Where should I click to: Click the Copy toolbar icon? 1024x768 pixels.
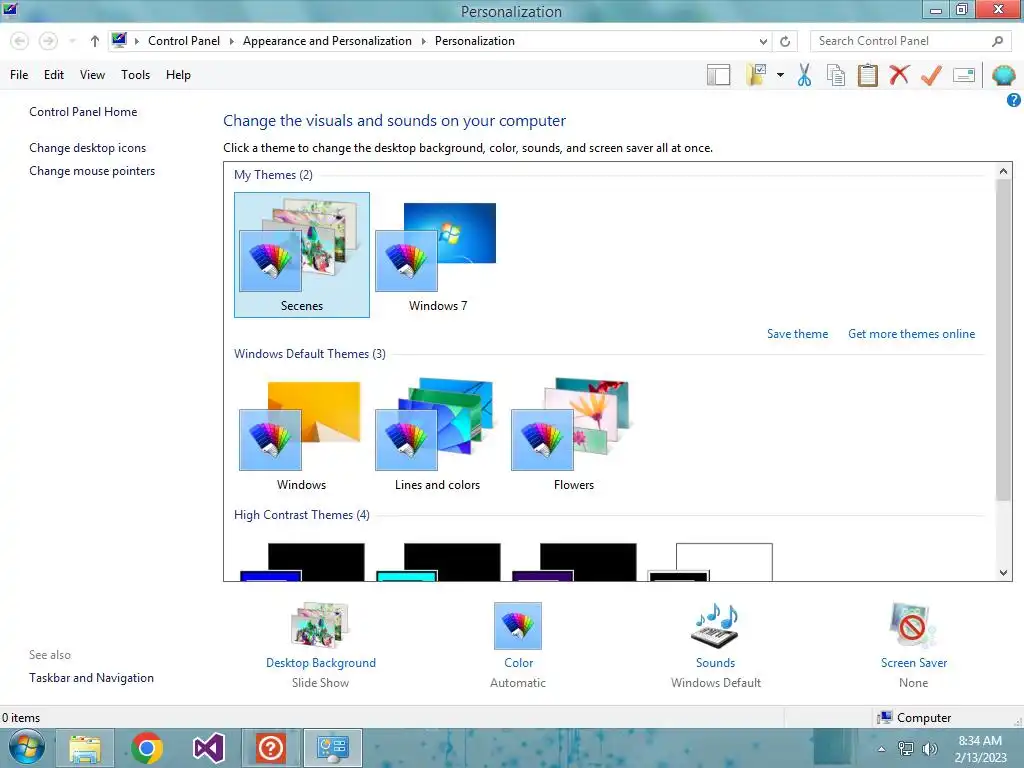coord(836,75)
